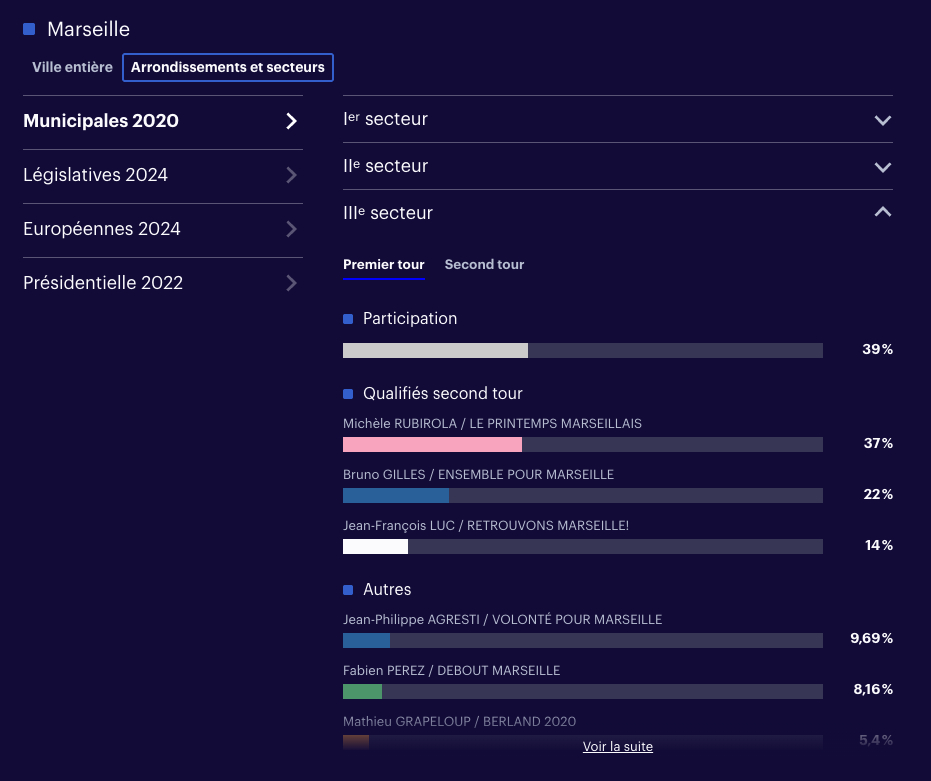This screenshot has height=781, width=931.
Task: Select the Premier tour tab
Action: point(383,264)
